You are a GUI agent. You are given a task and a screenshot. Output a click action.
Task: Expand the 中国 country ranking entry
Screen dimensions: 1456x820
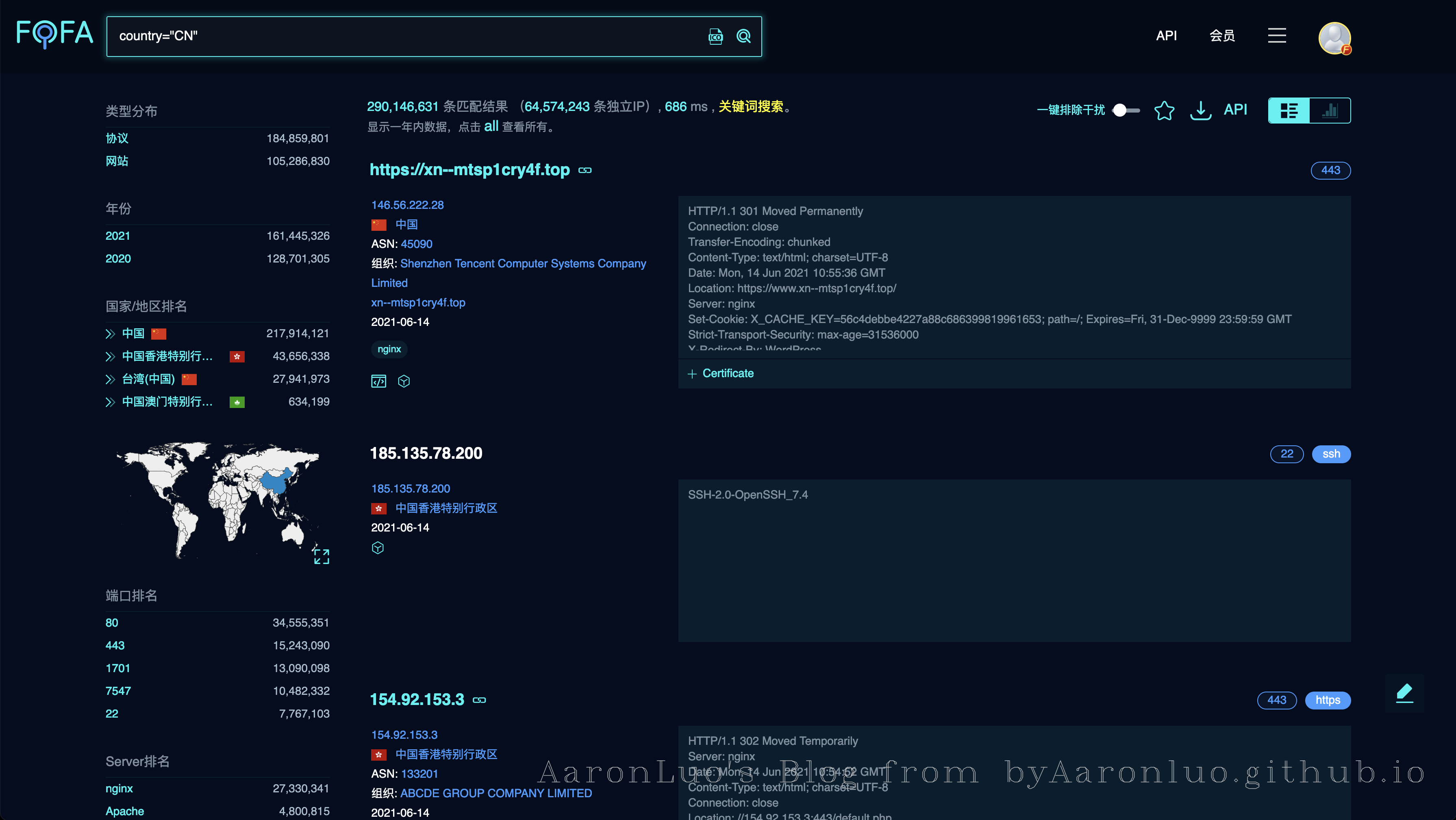coord(110,334)
